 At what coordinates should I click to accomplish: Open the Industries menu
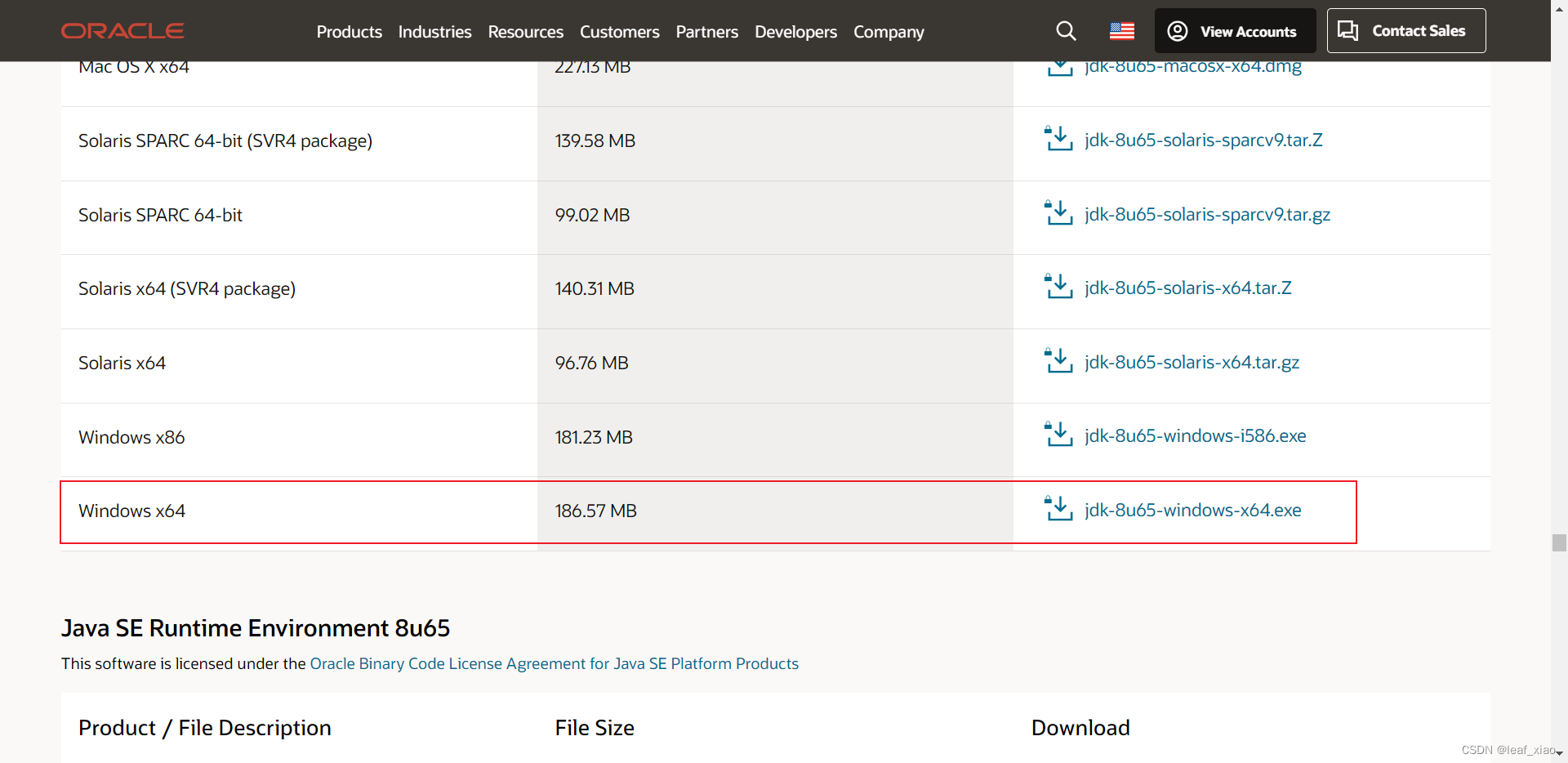tap(434, 32)
